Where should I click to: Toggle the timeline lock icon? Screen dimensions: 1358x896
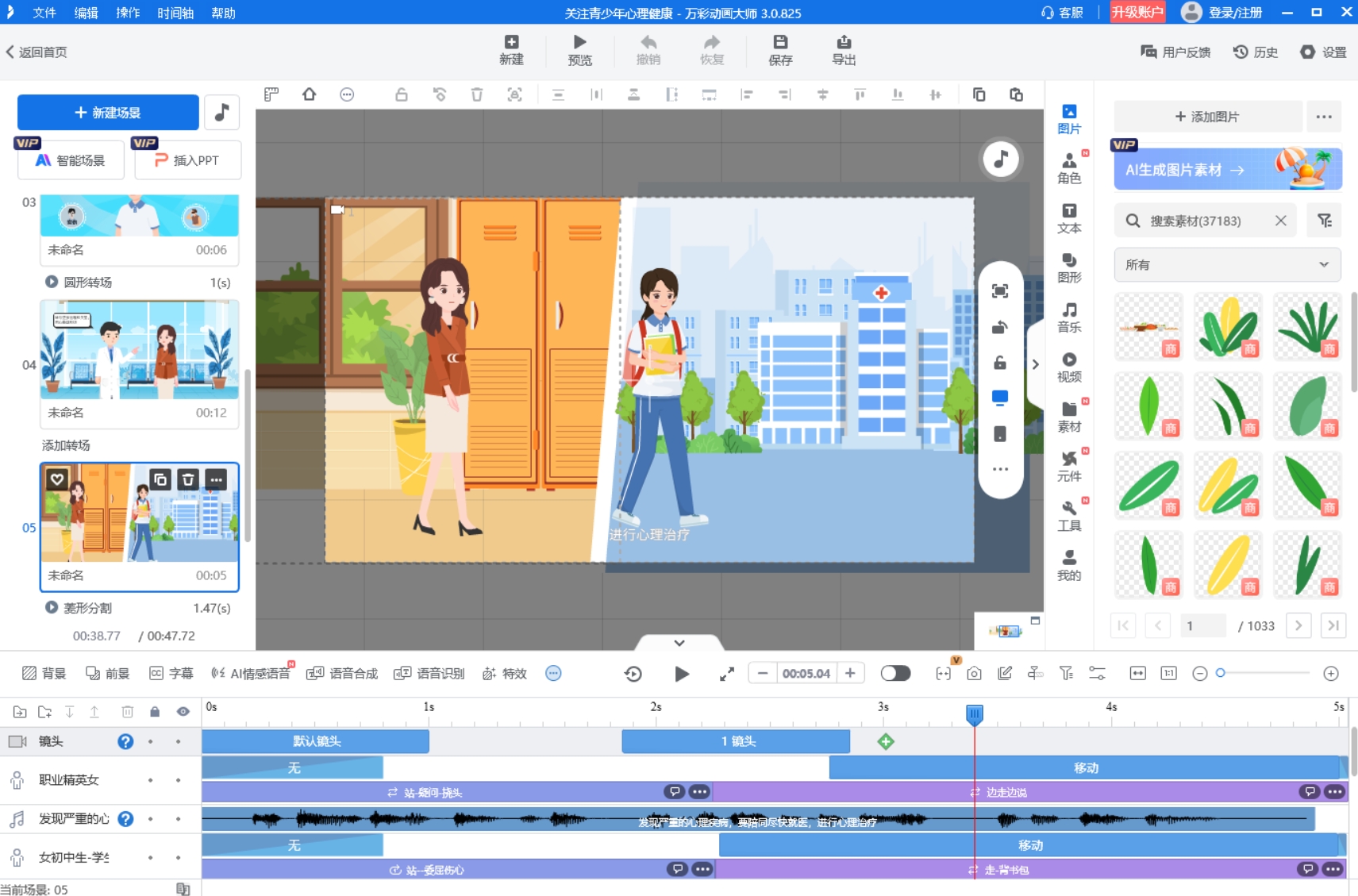coord(155,712)
